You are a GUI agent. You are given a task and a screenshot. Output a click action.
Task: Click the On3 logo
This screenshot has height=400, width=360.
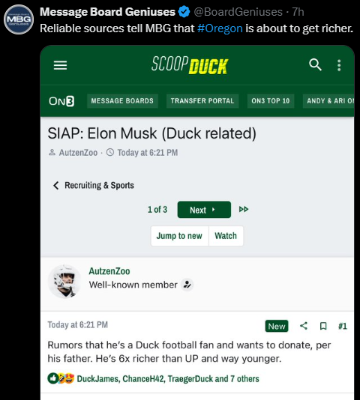tap(61, 101)
